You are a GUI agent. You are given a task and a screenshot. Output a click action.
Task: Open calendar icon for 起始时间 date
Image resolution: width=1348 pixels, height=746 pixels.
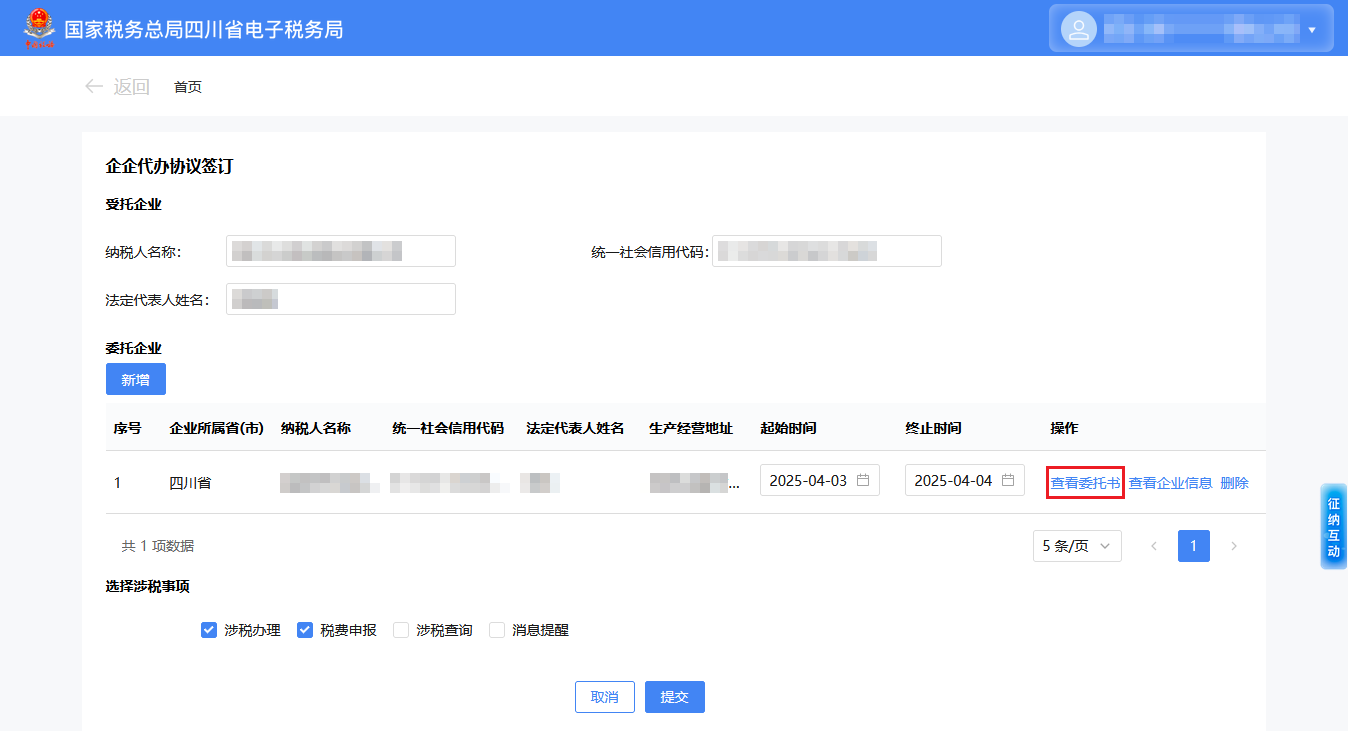click(863, 480)
